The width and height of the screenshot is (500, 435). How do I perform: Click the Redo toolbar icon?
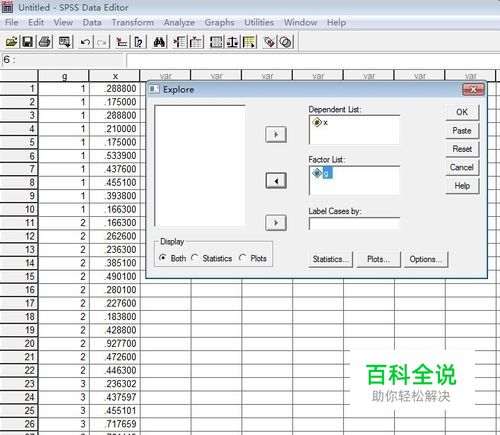pos(102,42)
